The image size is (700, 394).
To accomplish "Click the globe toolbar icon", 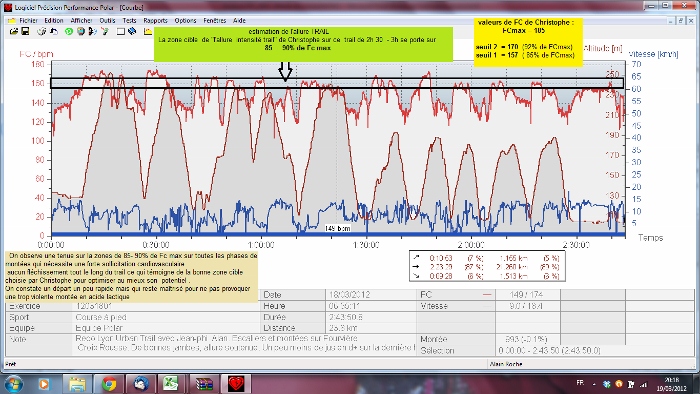I will tap(81, 31).
